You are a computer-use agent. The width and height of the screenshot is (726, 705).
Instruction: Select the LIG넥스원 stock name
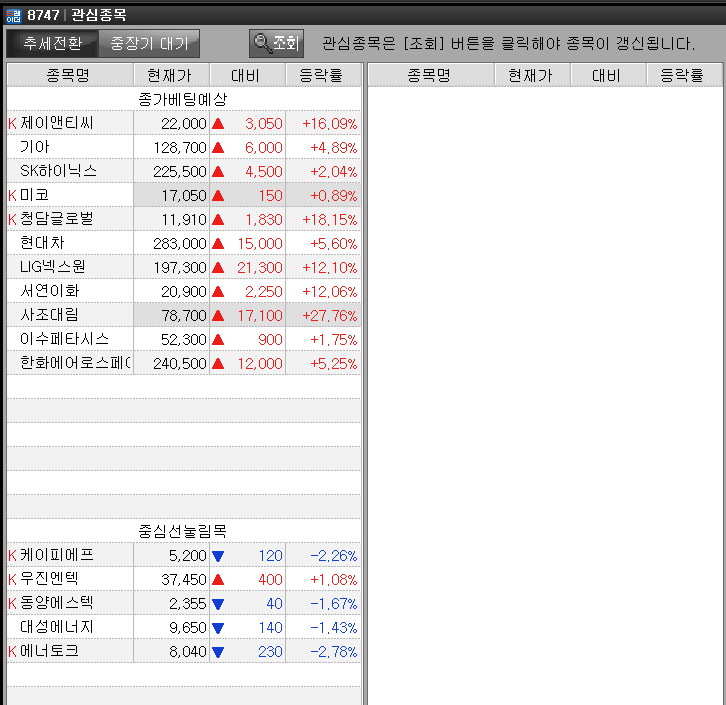tap(52, 267)
